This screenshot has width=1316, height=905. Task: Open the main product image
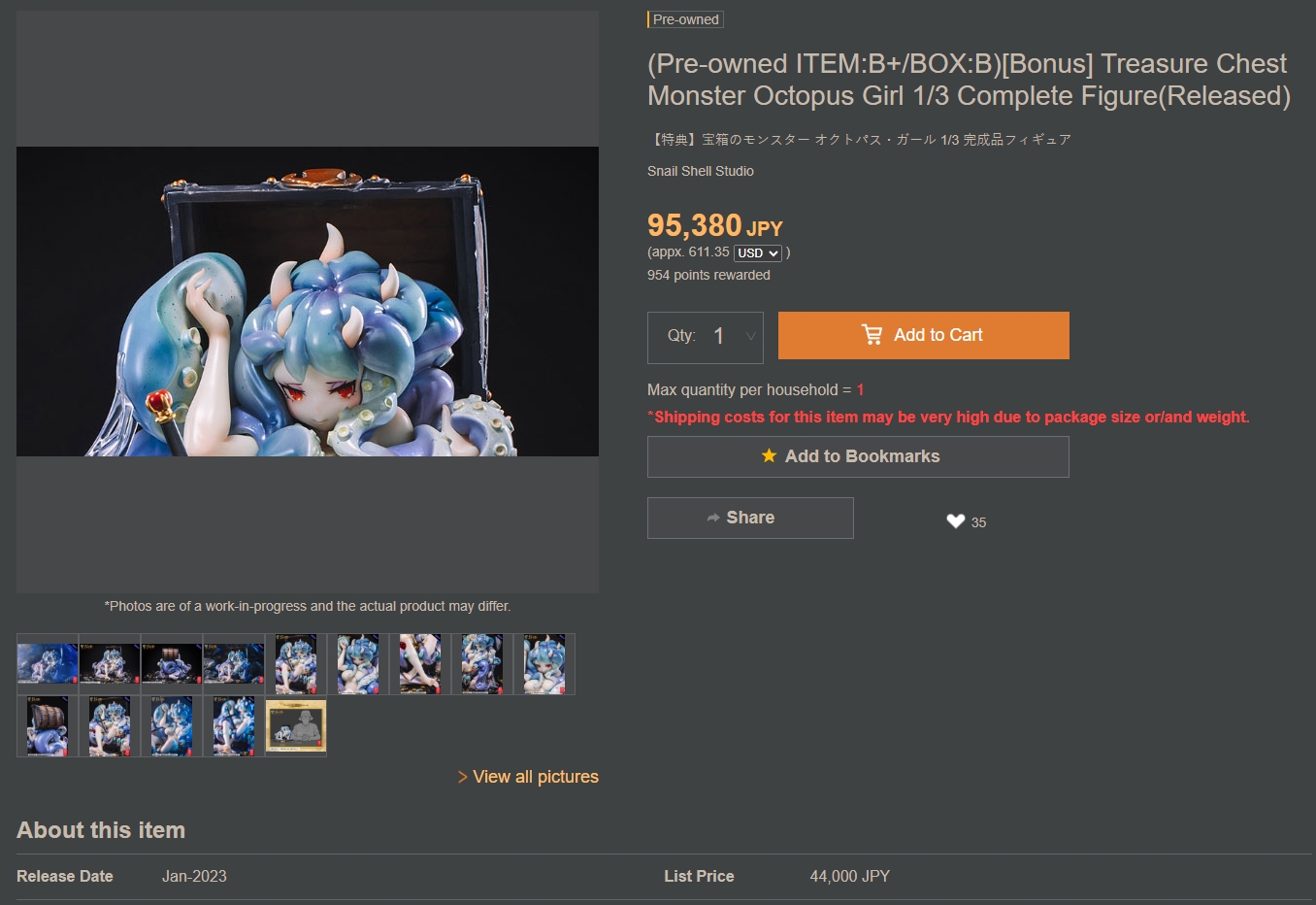tap(308, 301)
